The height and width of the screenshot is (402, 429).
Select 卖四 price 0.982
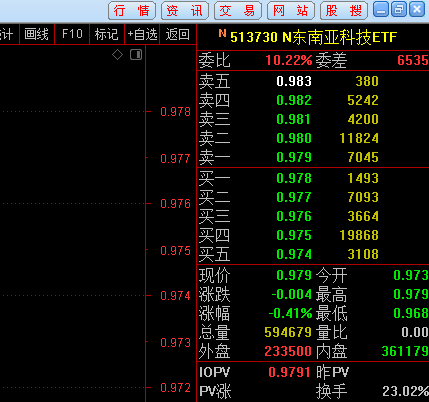pyautogui.click(x=294, y=100)
